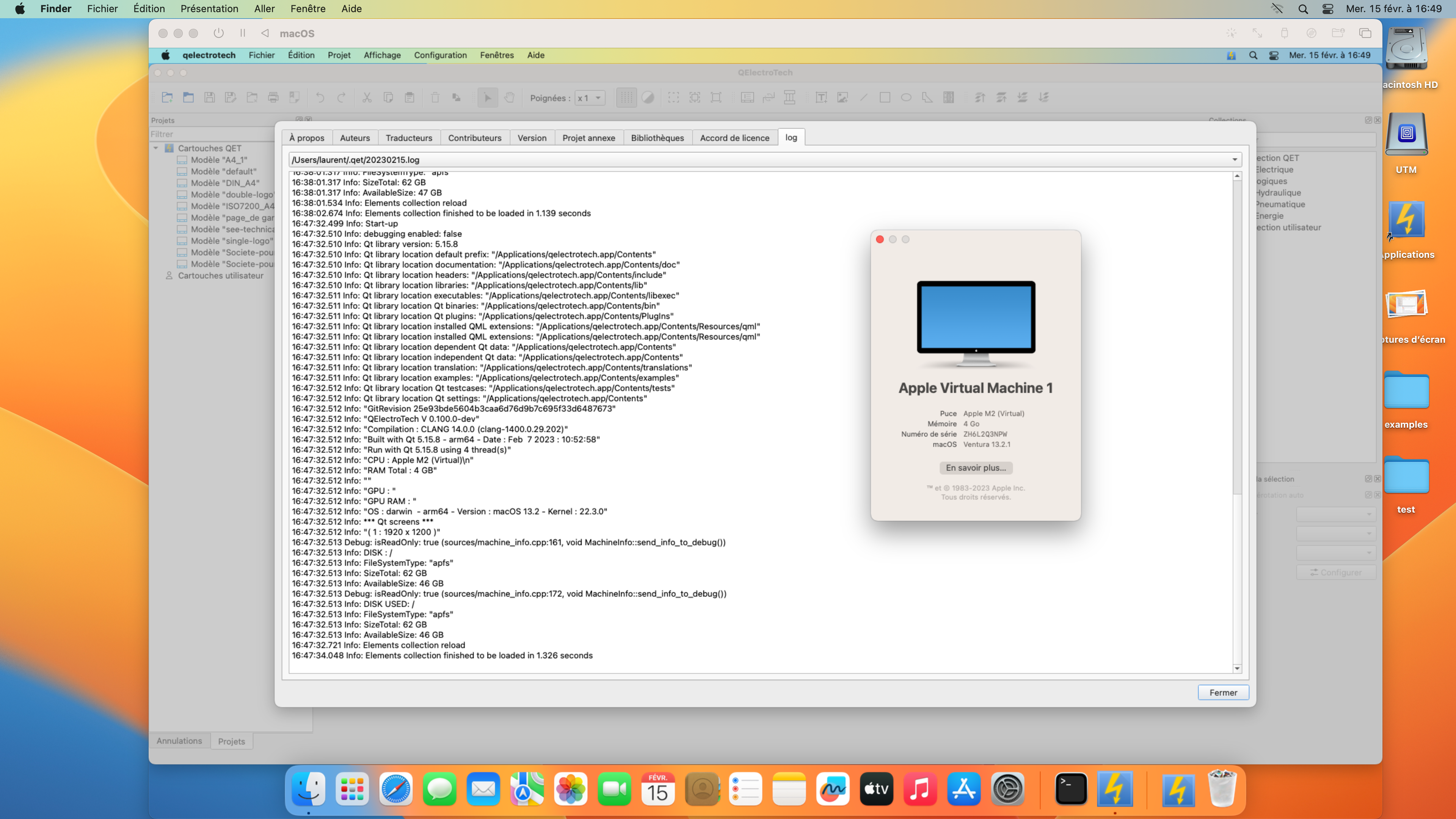Click the UTM pause icon
The width and height of the screenshot is (1456, 819).
[243, 33]
